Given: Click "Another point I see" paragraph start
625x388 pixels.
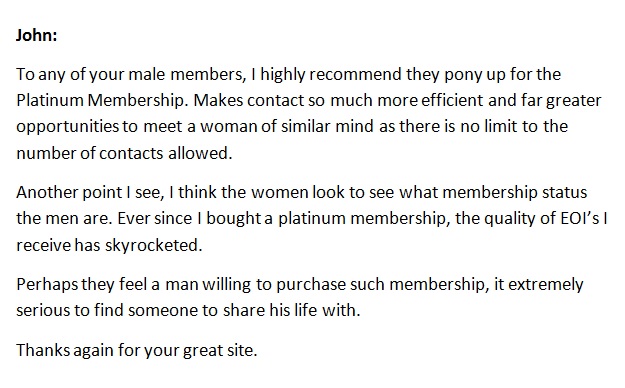Looking at the screenshot, I should coord(90,192).
